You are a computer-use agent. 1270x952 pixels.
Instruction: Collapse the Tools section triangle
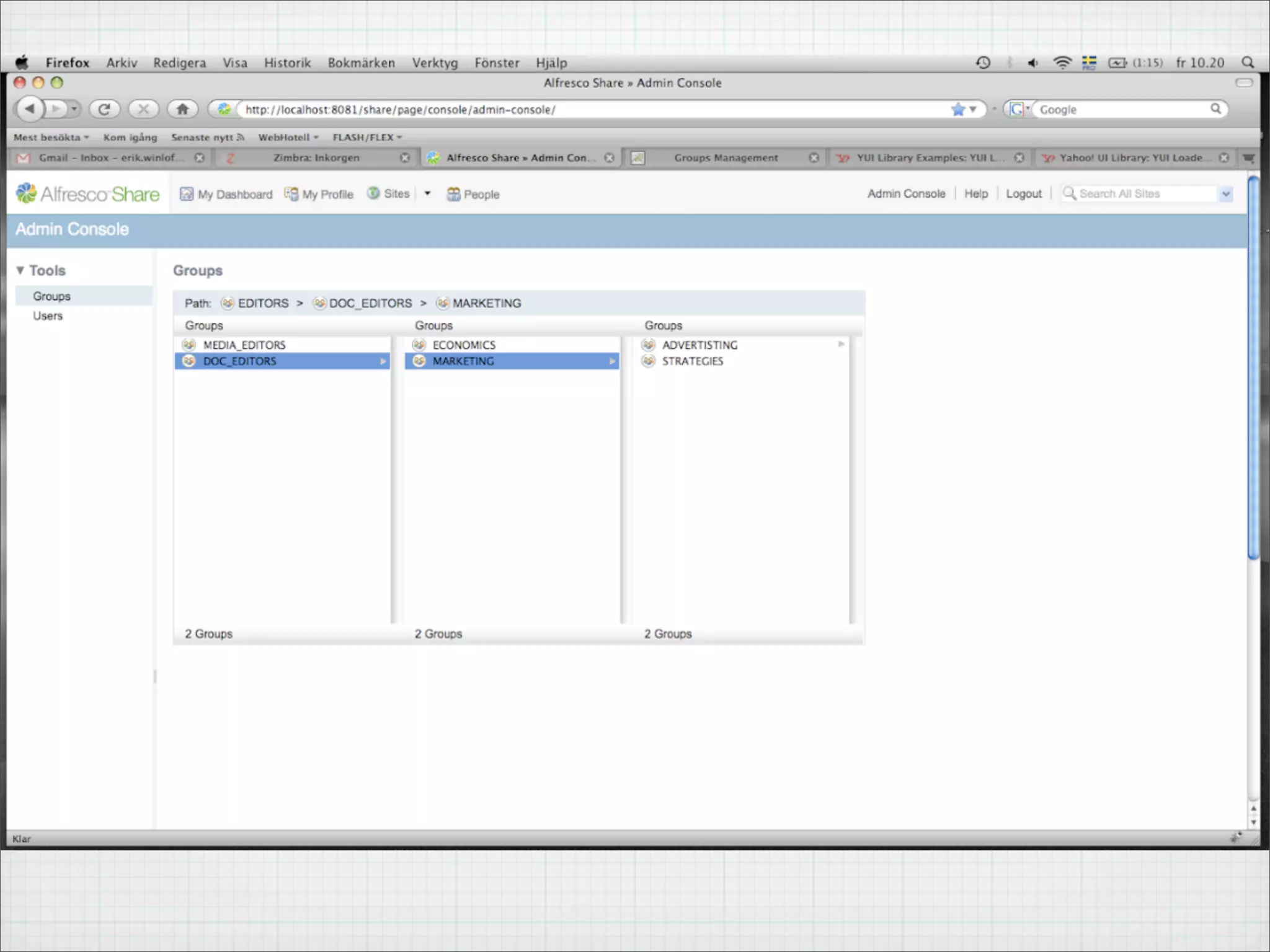[x=20, y=270]
